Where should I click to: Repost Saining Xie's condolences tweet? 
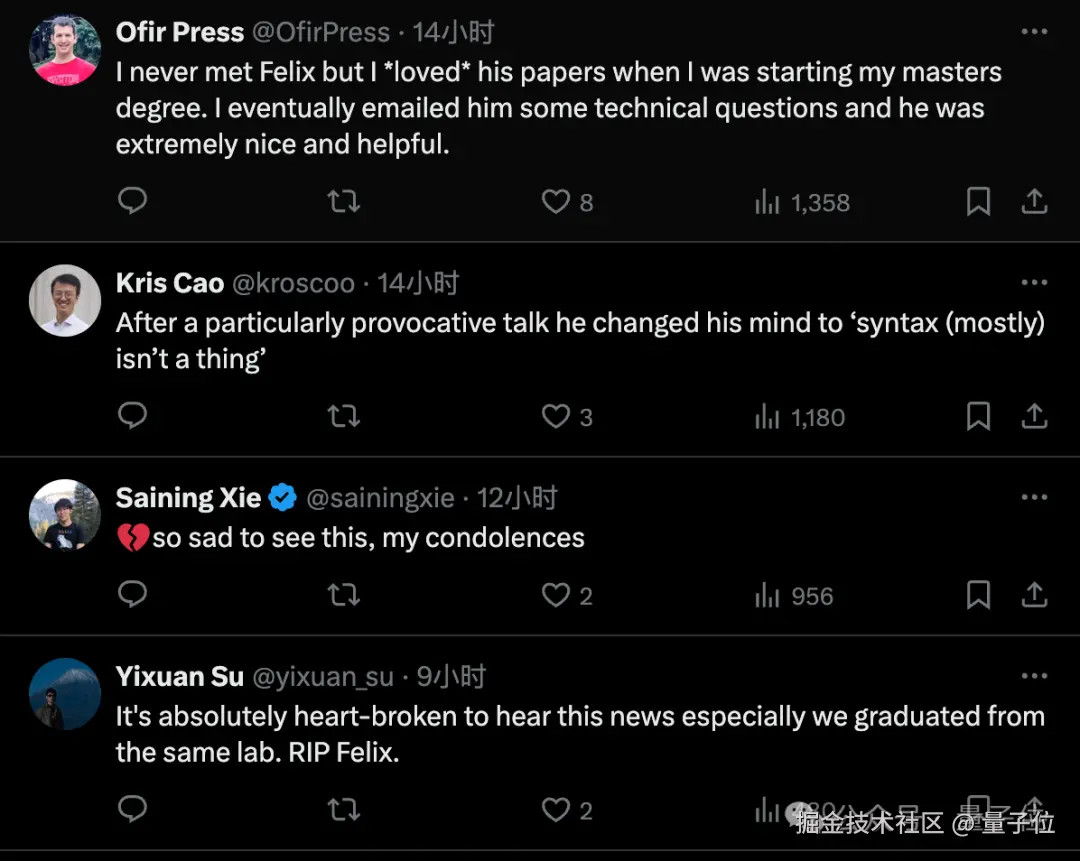coord(343,596)
